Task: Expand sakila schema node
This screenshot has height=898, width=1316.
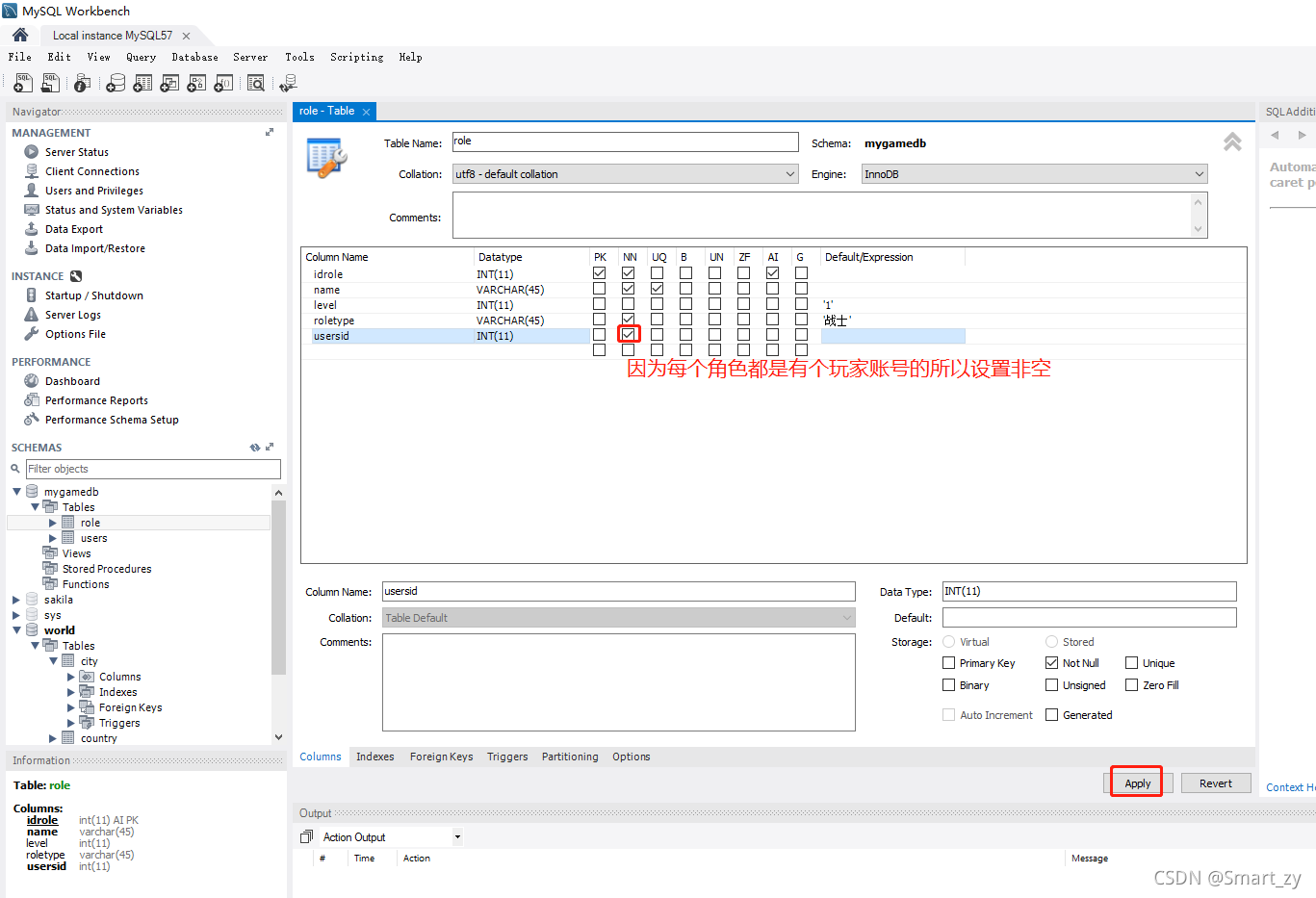Action: point(16,600)
